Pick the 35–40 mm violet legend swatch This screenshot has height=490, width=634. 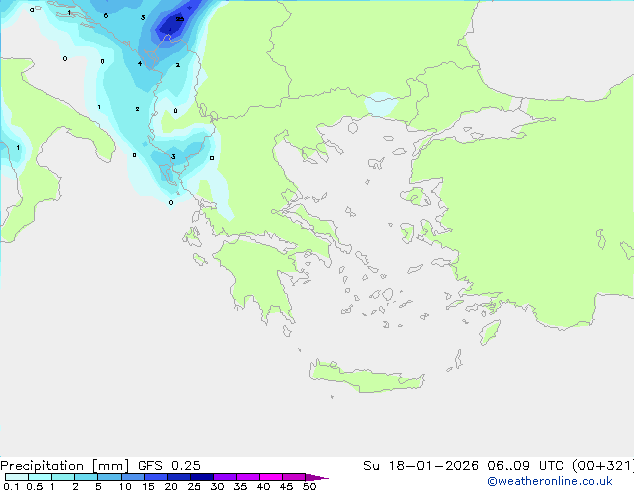click(x=247, y=477)
